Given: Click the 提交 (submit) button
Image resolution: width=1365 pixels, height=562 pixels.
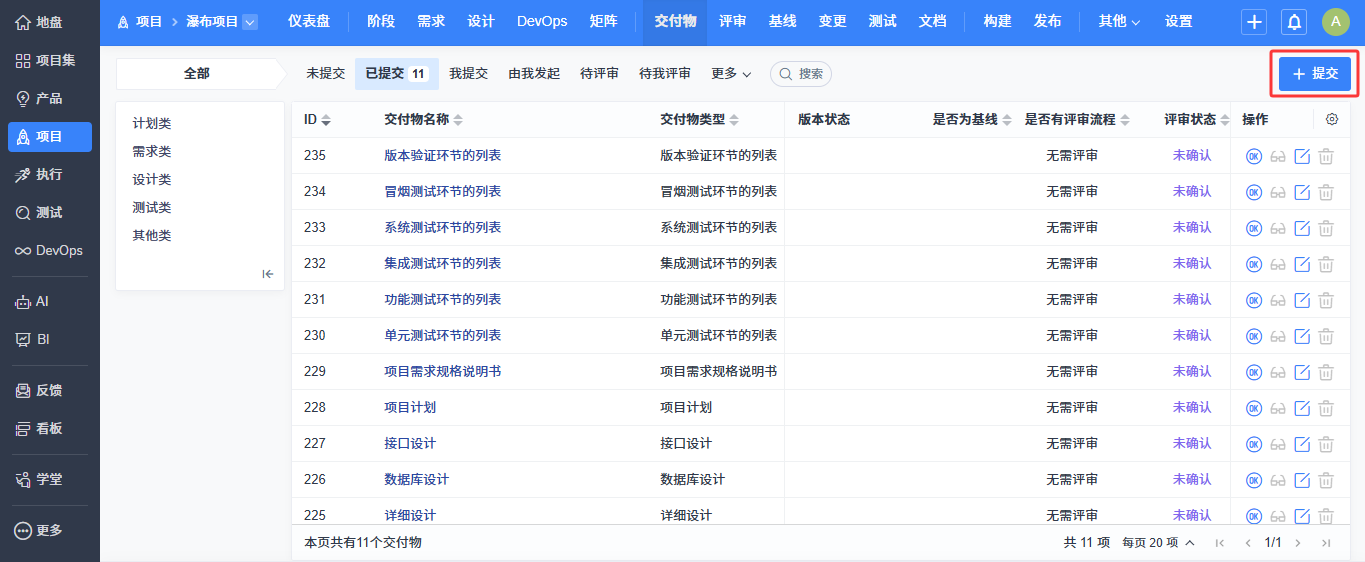Looking at the screenshot, I should tap(1314, 74).
